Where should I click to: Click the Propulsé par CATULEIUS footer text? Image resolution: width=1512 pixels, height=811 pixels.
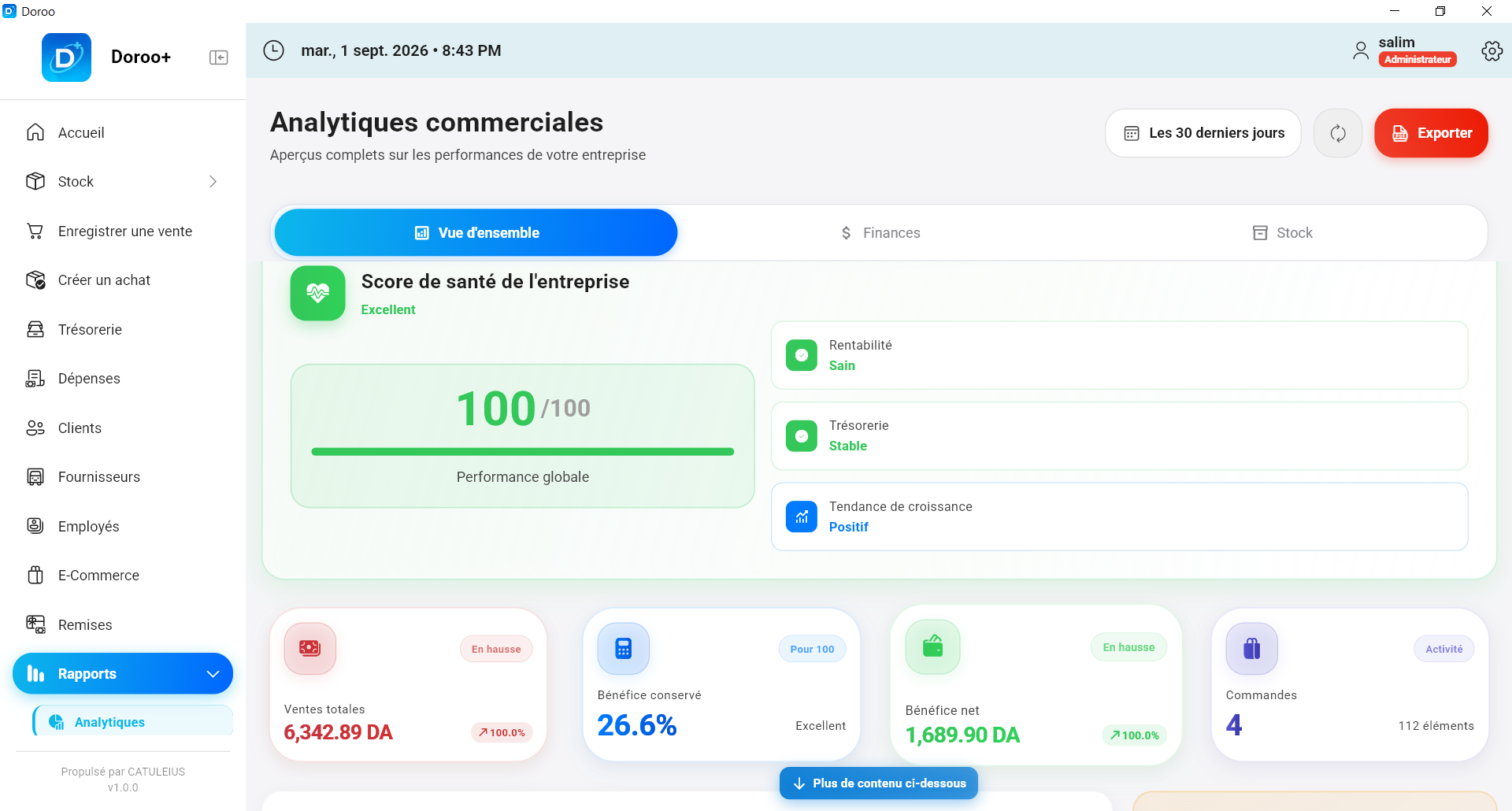123,772
